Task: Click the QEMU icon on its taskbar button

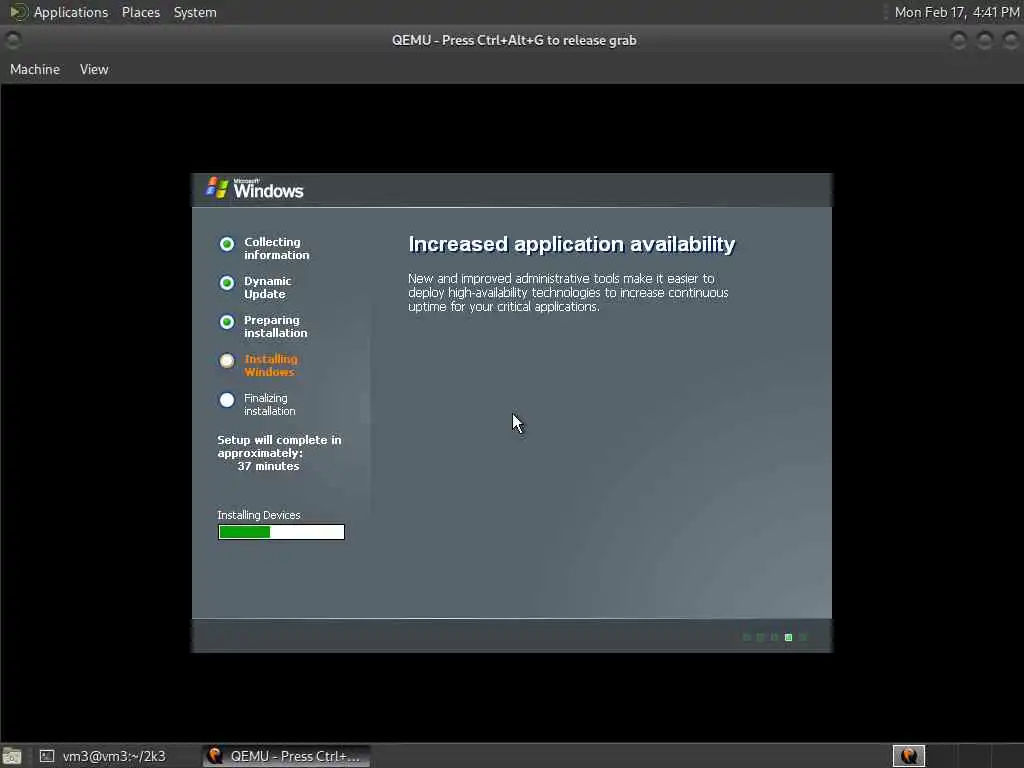Action: coord(215,756)
